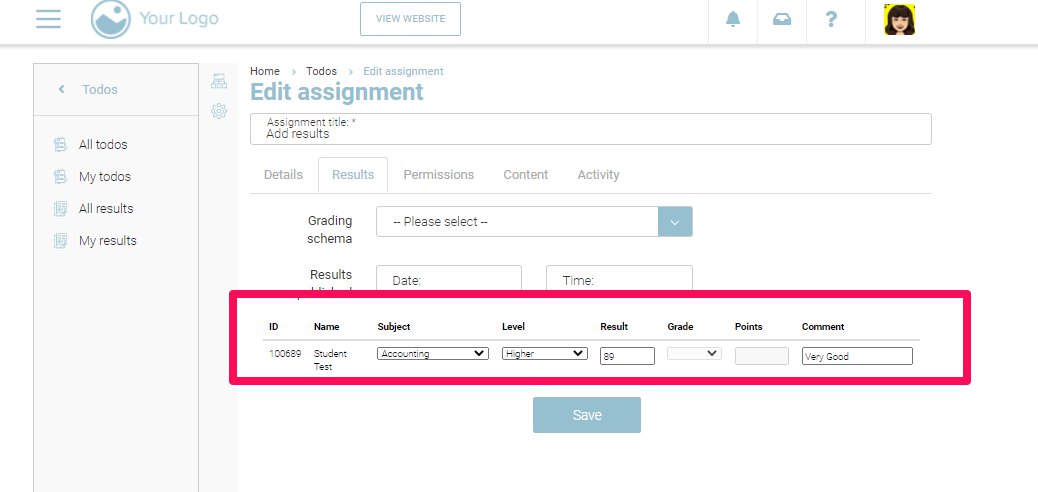The height and width of the screenshot is (492, 1038).
Task: Switch to the Permissions tab
Action: 438,175
